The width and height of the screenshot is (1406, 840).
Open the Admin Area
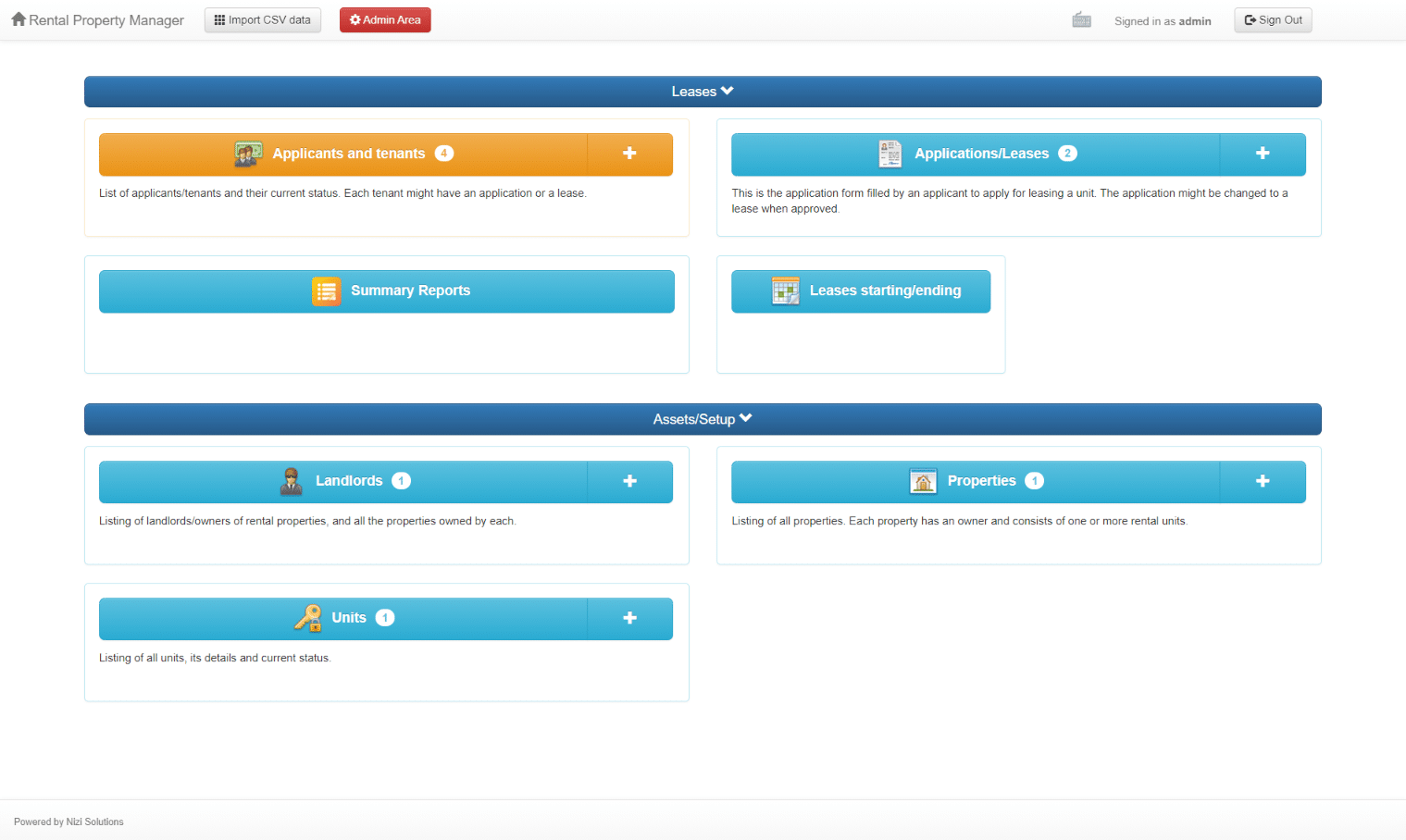[385, 19]
